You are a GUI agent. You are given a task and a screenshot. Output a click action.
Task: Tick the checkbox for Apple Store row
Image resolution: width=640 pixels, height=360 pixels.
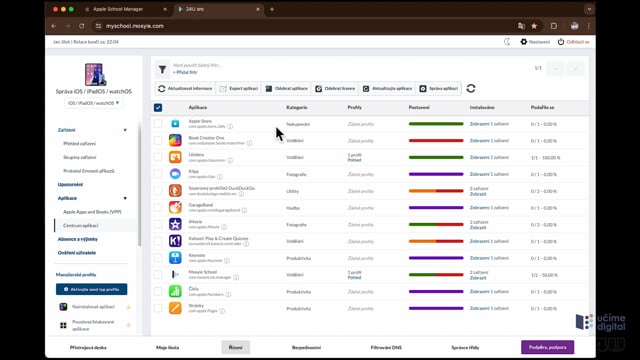(158, 124)
